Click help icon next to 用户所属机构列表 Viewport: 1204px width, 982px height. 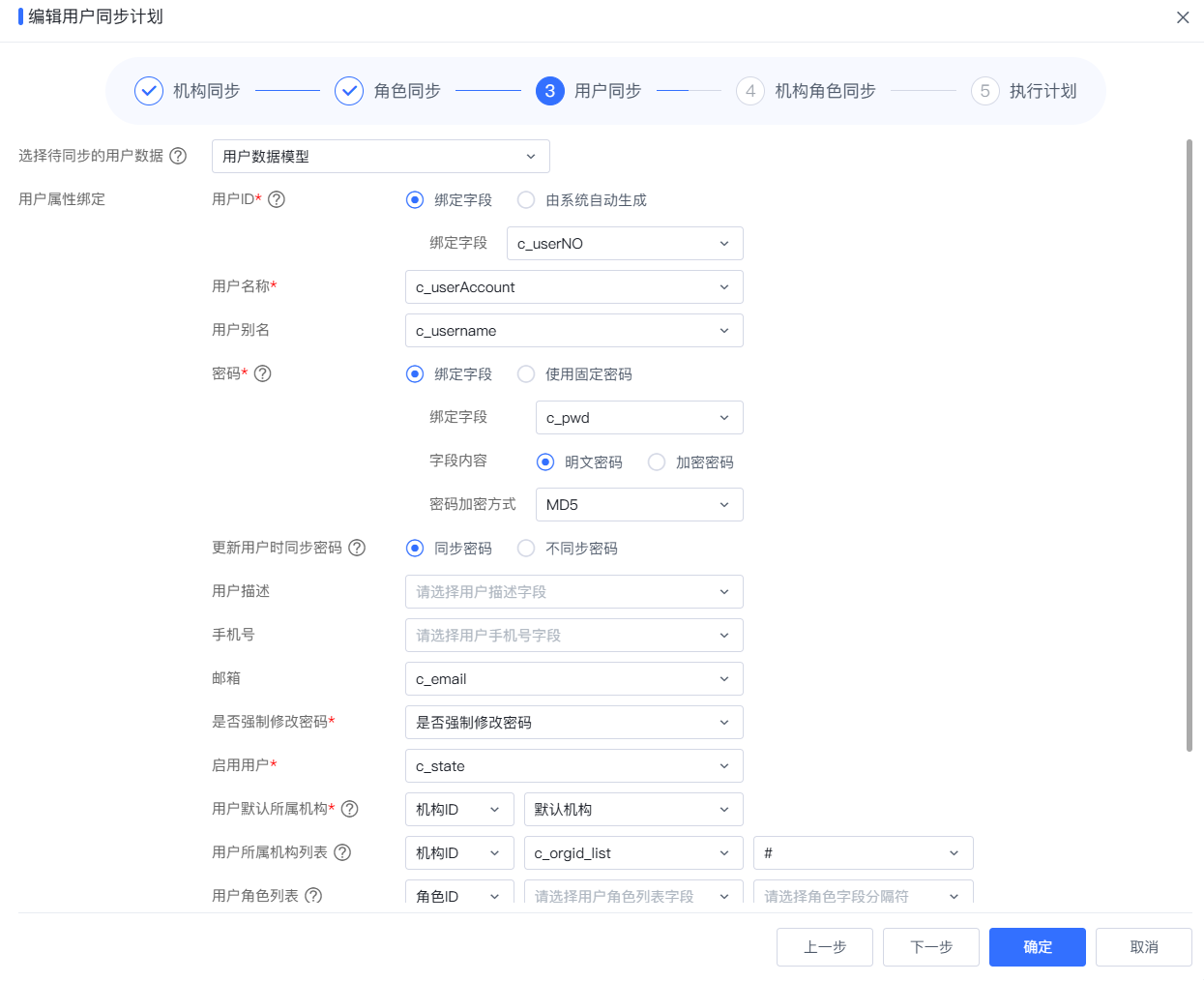342,852
